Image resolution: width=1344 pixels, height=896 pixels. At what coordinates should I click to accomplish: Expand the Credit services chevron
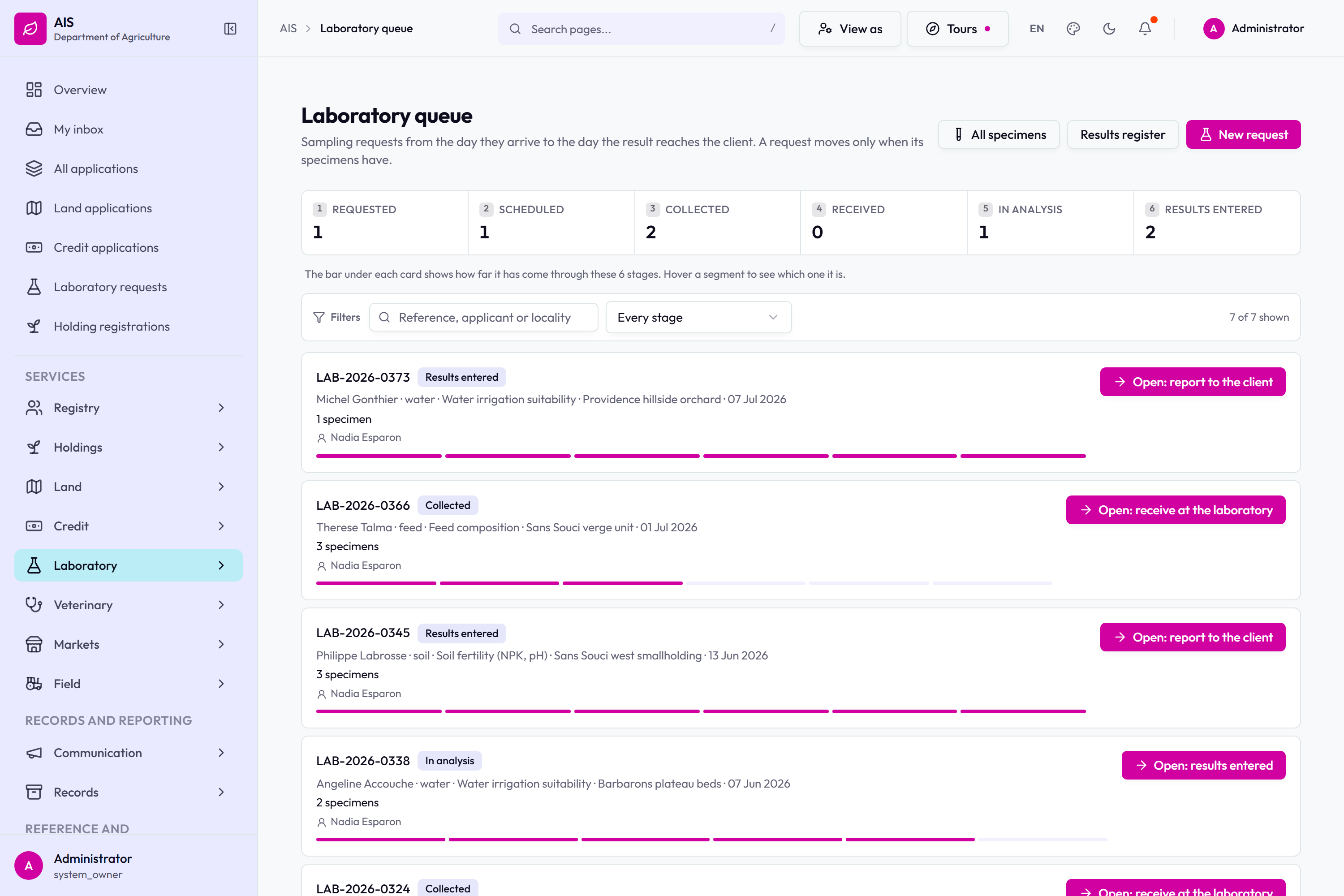(221, 526)
